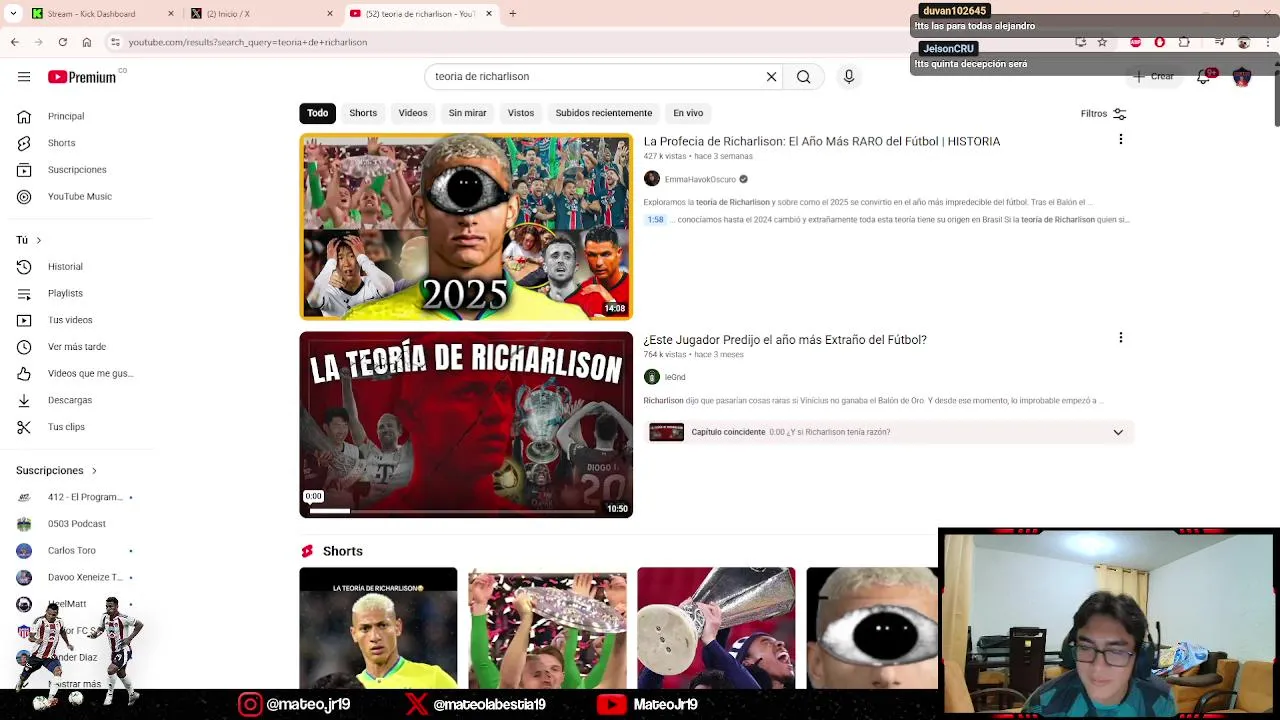Select the Vistos filter chip
The width and height of the screenshot is (1280, 720).
pyautogui.click(x=521, y=113)
